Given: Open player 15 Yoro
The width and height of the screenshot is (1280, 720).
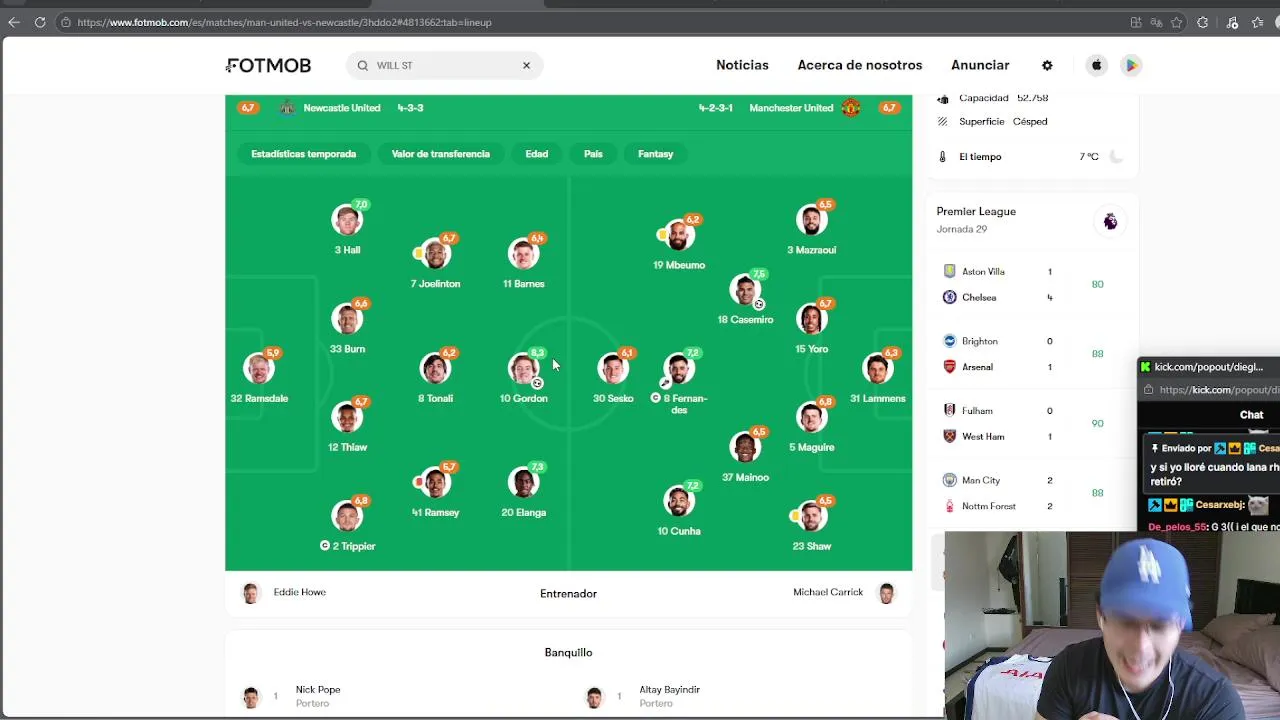Looking at the screenshot, I should 811,327.
